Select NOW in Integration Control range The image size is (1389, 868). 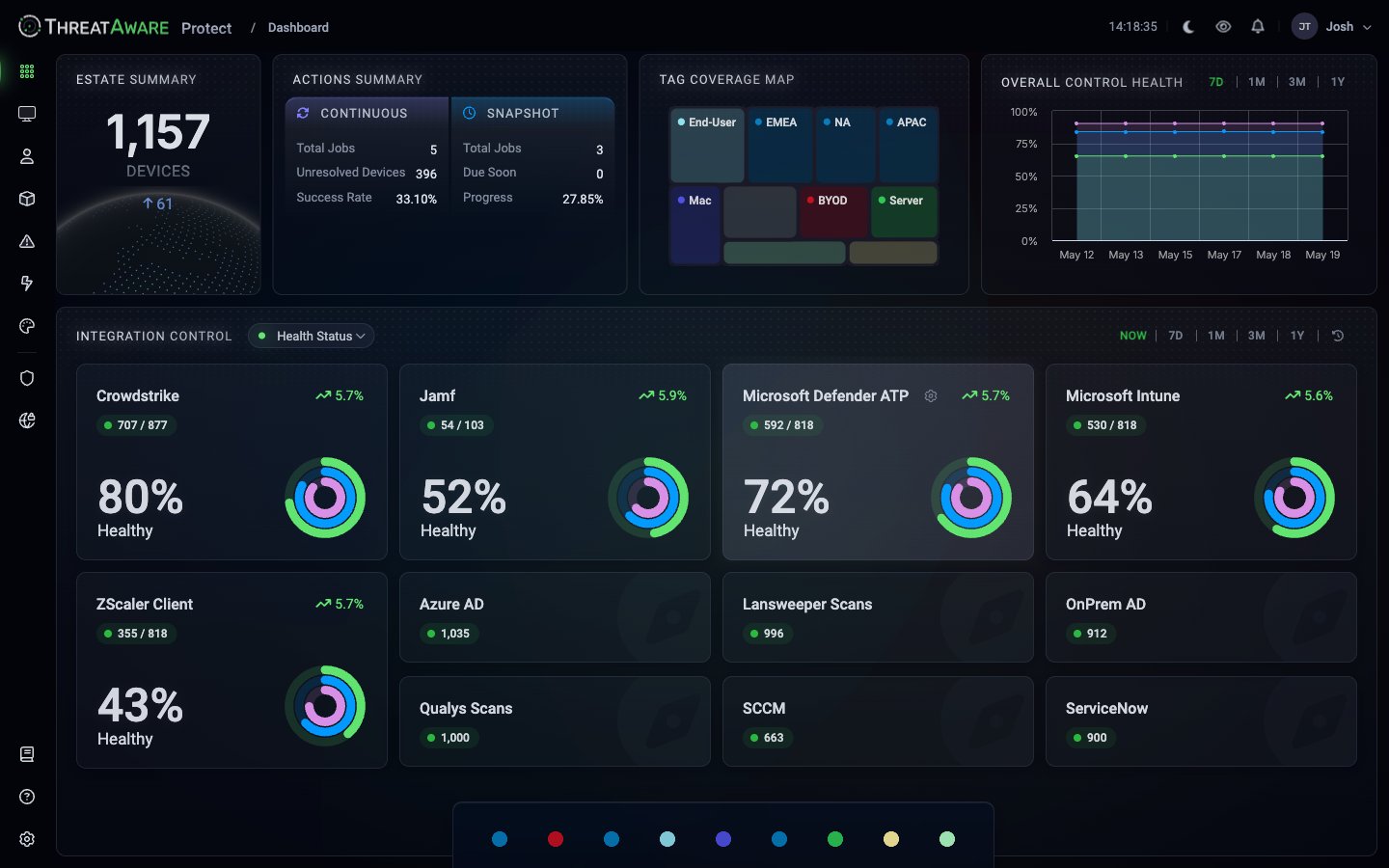(1133, 336)
